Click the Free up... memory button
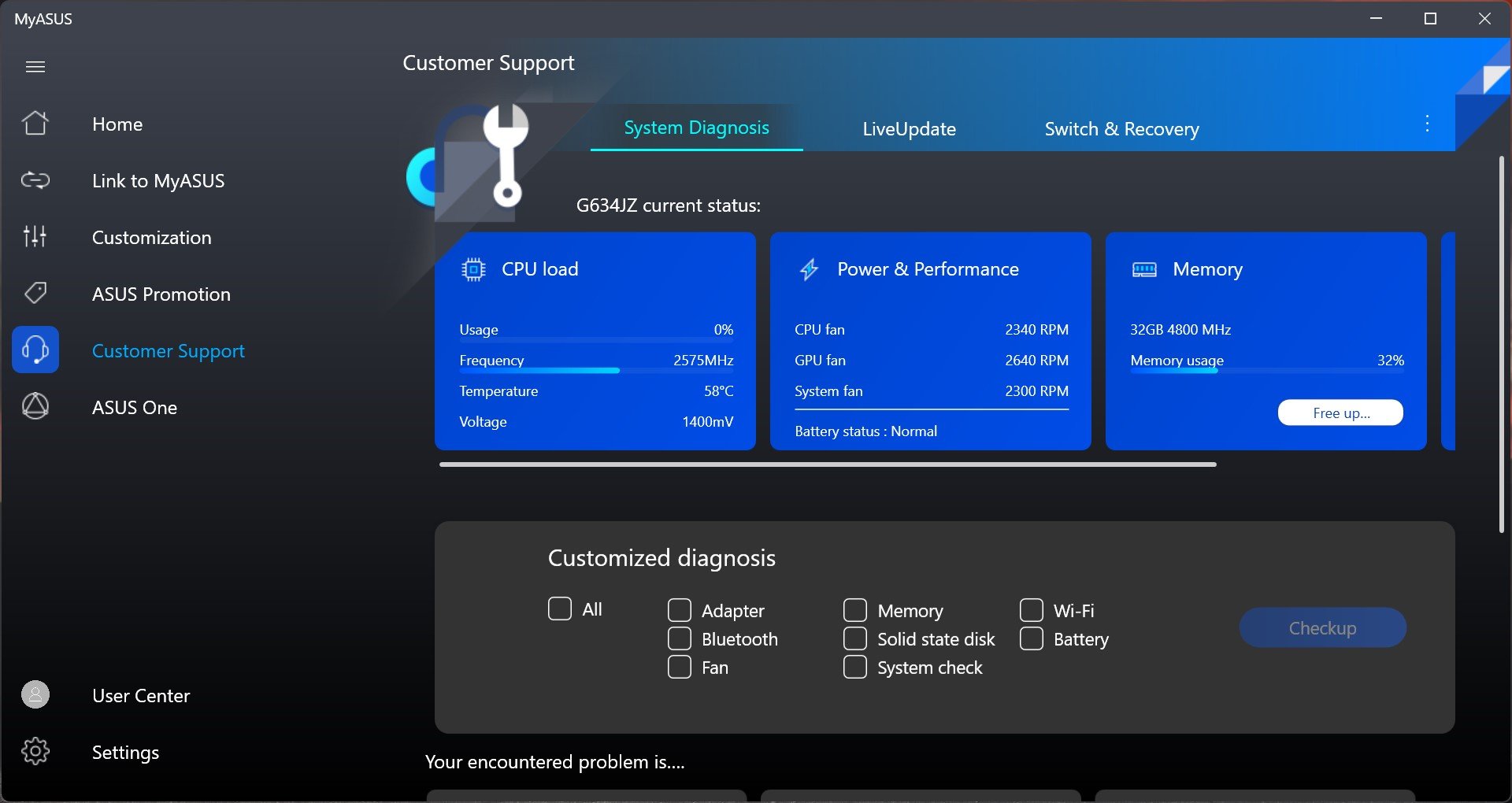The image size is (1512, 803). 1340,413
